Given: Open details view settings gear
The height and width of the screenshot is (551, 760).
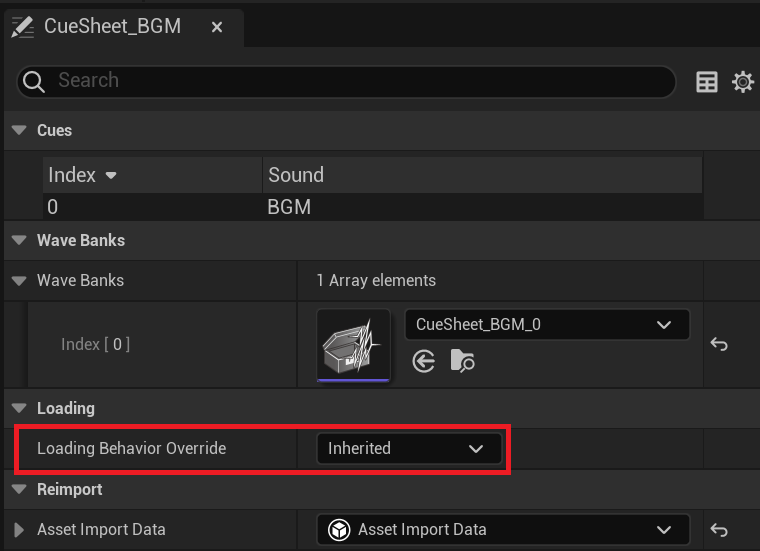Looking at the screenshot, I should point(743,82).
